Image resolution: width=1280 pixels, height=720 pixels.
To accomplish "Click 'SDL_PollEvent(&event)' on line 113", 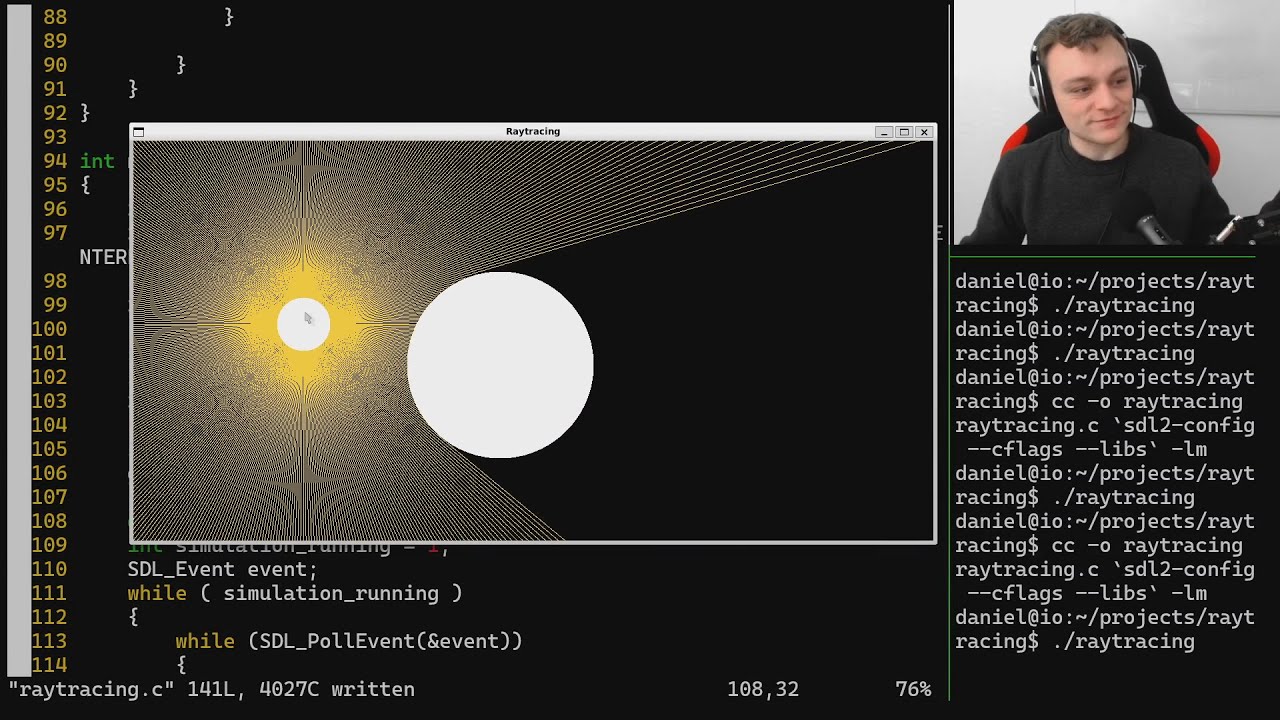I will pyautogui.click(x=385, y=641).
